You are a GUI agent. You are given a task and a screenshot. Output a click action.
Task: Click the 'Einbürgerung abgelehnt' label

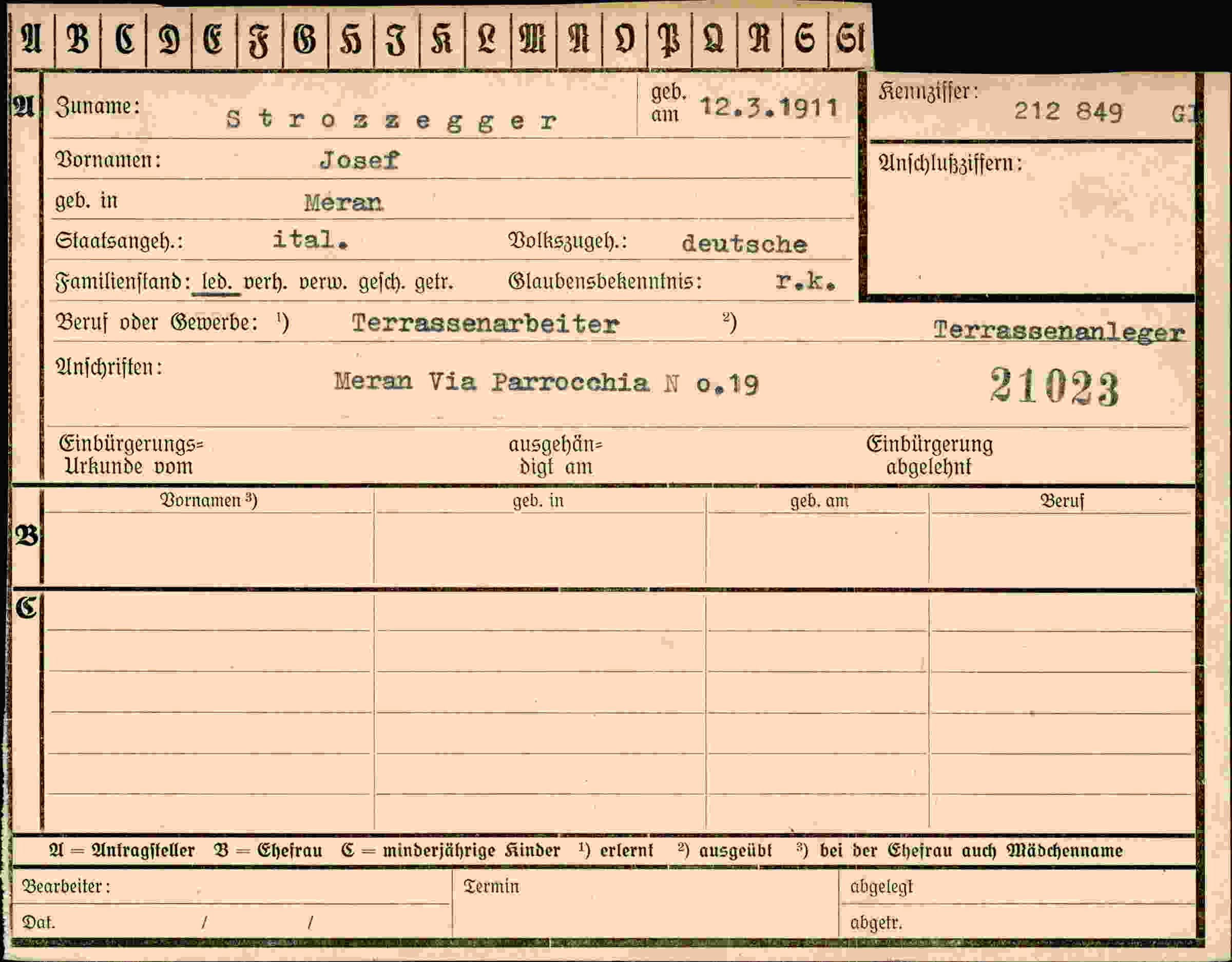coord(930,455)
